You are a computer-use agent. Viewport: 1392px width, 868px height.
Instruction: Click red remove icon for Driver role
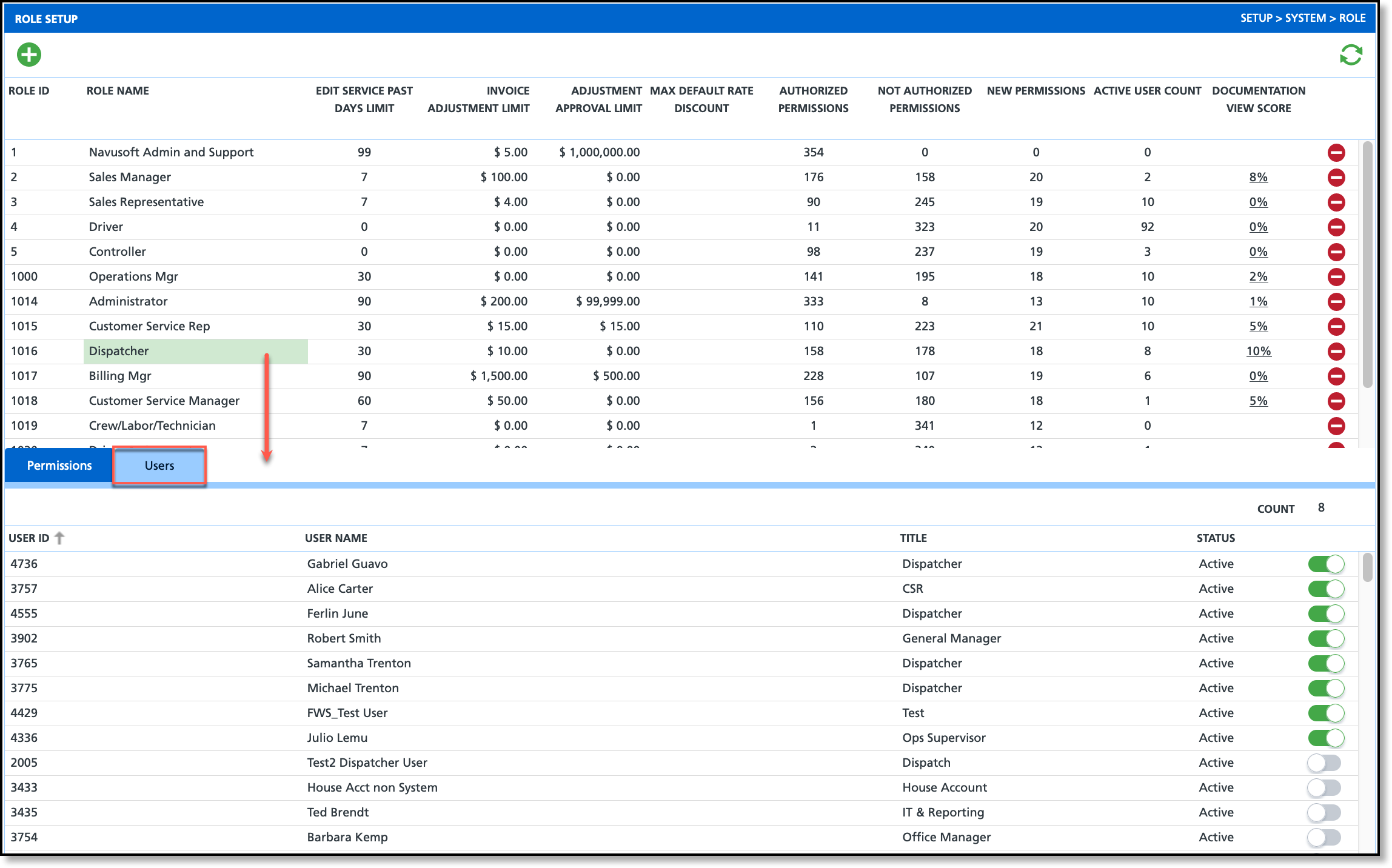pyautogui.click(x=1336, y=227)
